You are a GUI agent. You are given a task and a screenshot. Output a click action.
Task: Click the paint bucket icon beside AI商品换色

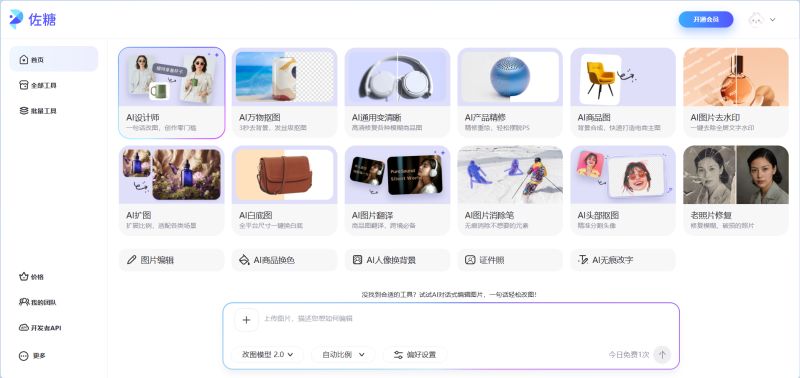(x=244, y=260)
